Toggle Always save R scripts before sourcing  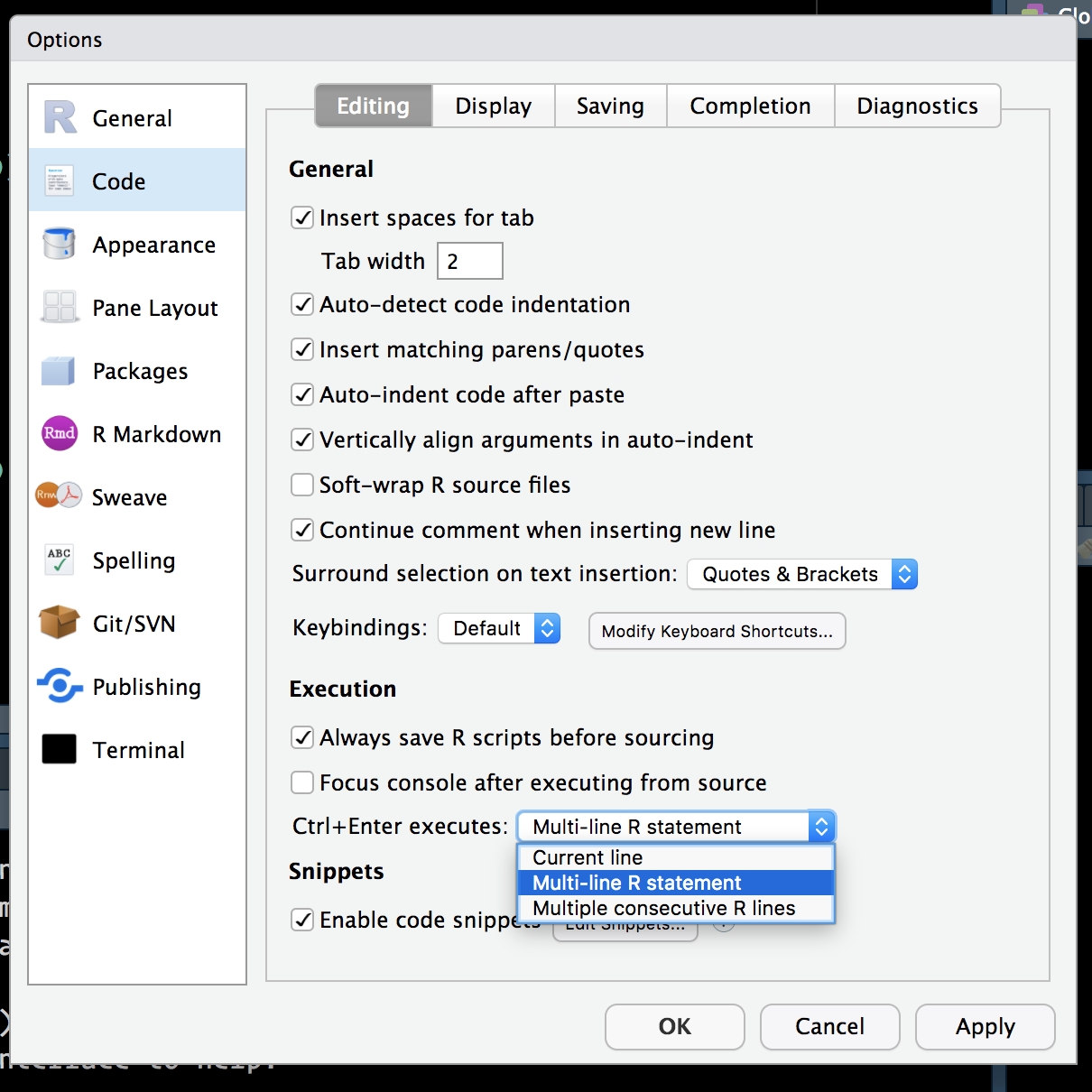click(302, 737)
